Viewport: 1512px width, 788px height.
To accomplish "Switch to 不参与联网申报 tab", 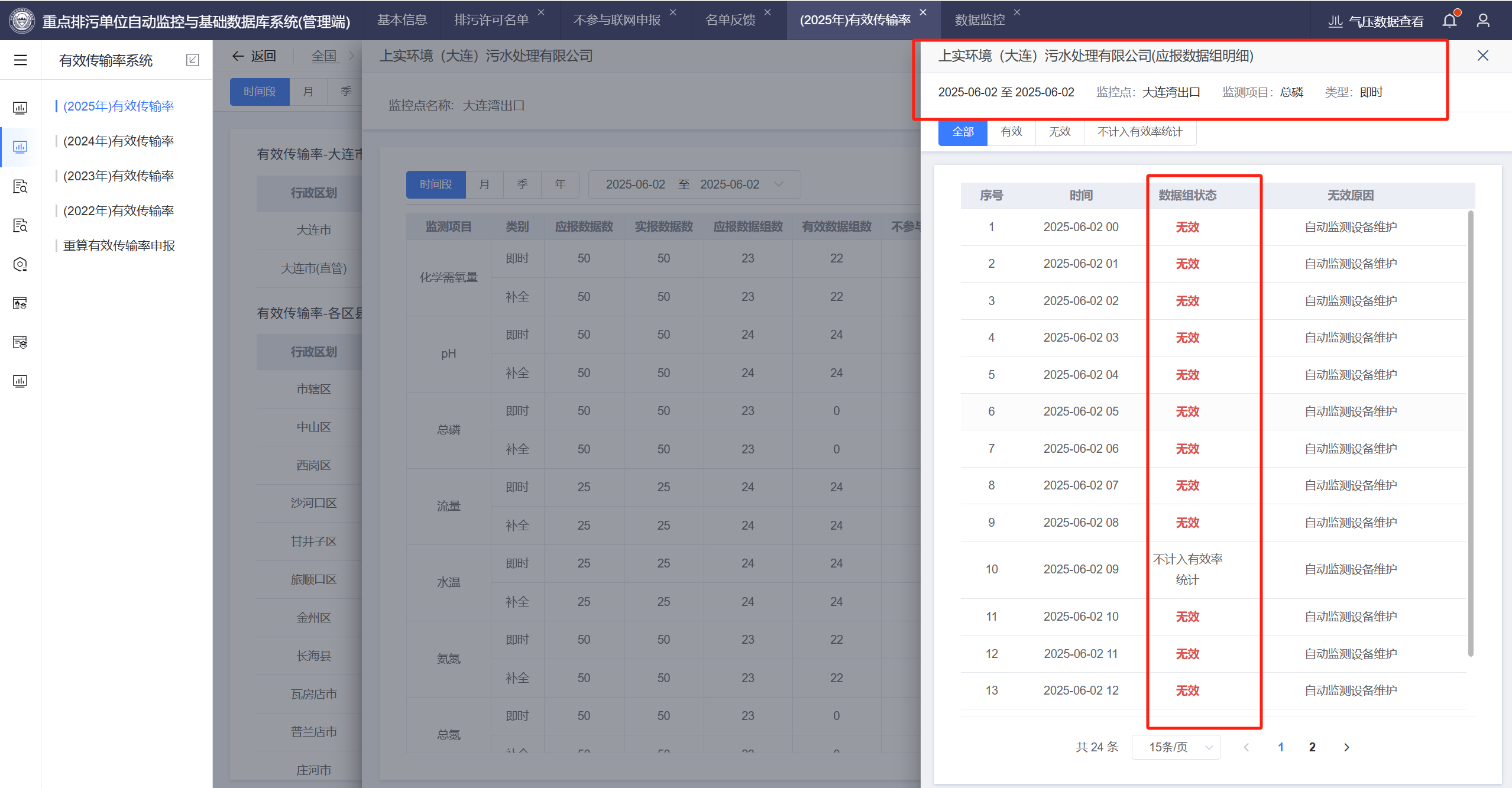I will (617, 20).
